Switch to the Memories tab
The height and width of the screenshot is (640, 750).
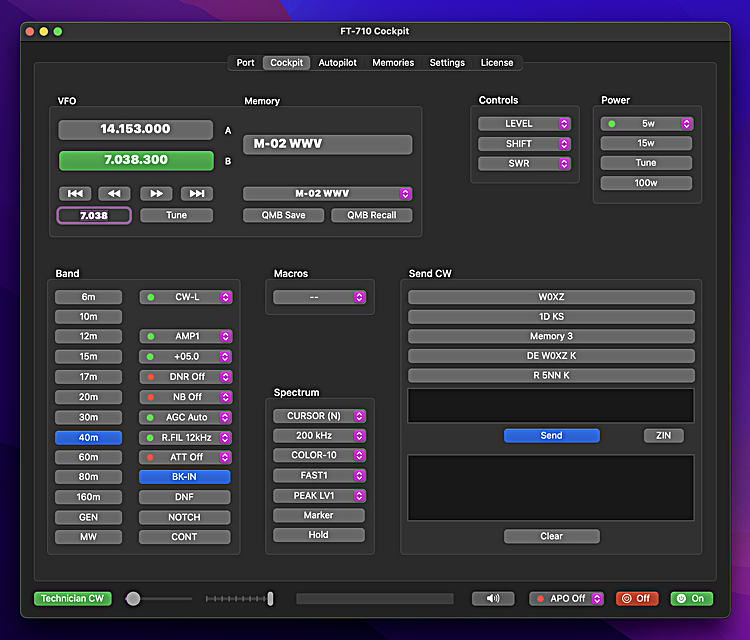point(393,63)
